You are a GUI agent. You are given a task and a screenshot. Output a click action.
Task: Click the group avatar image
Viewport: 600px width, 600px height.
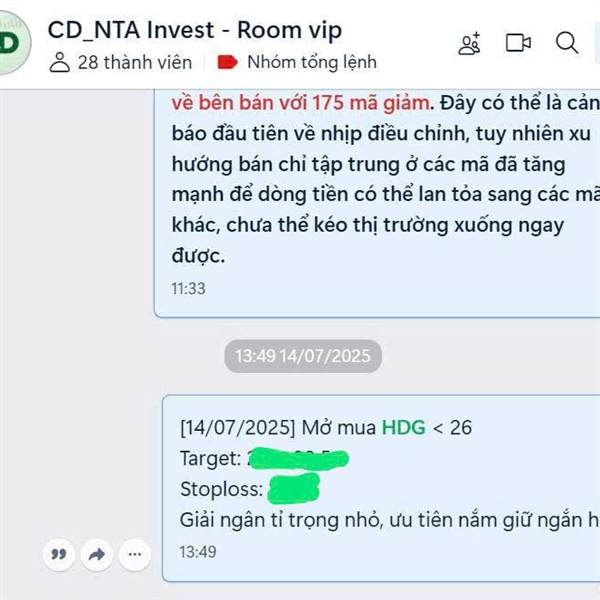coord(13,42)
